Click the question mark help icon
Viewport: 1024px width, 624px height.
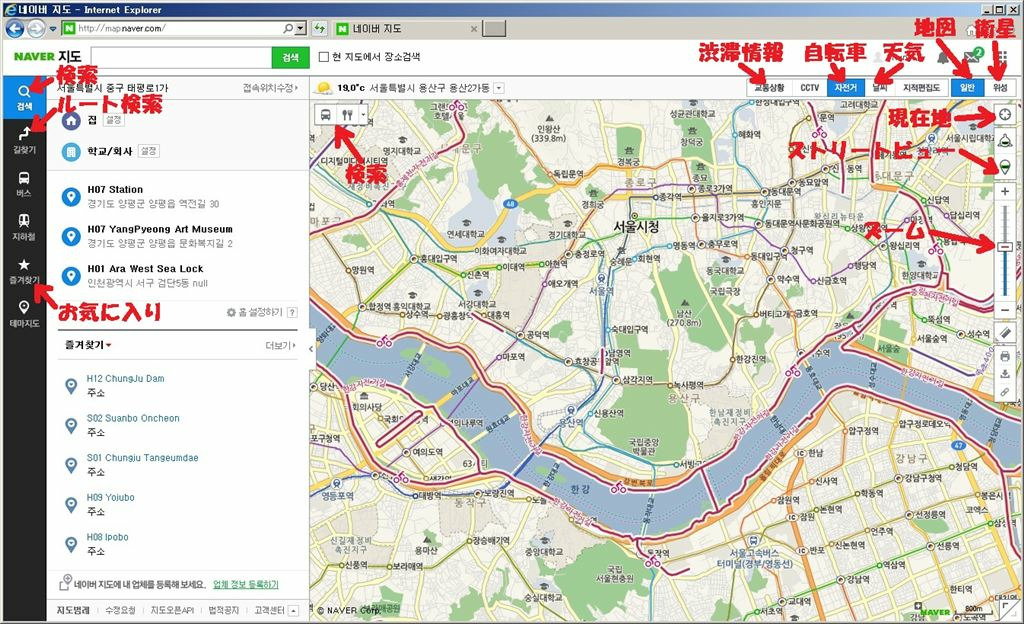tap(292, 313)
